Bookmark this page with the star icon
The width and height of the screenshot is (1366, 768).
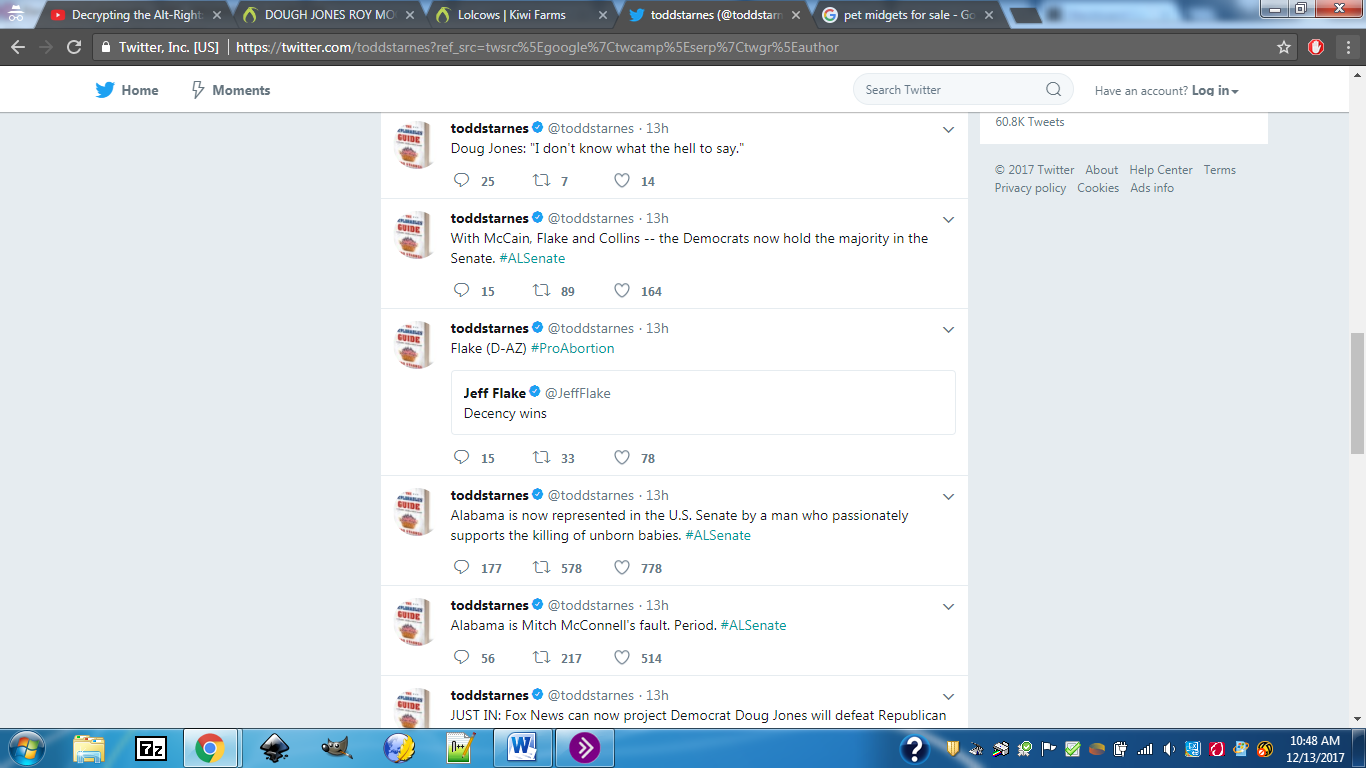click(1284, 47)
